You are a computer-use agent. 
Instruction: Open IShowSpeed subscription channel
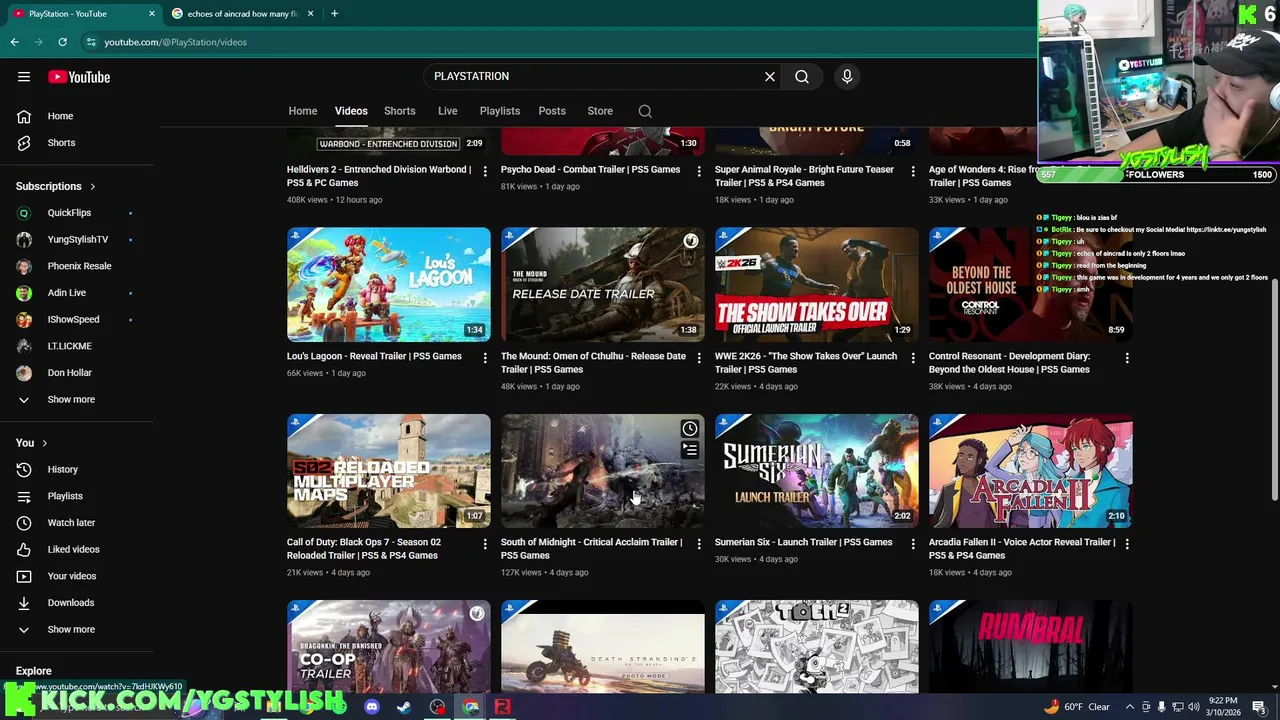tap(78, 320)
